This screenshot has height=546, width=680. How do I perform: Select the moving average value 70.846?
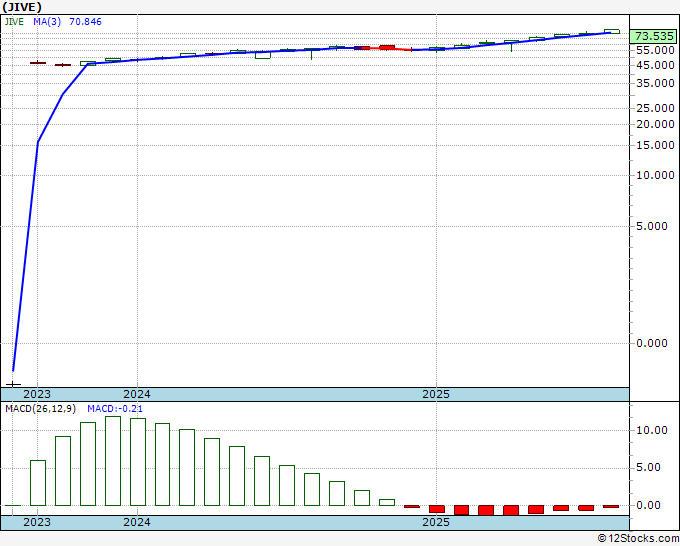pos(85,22)
